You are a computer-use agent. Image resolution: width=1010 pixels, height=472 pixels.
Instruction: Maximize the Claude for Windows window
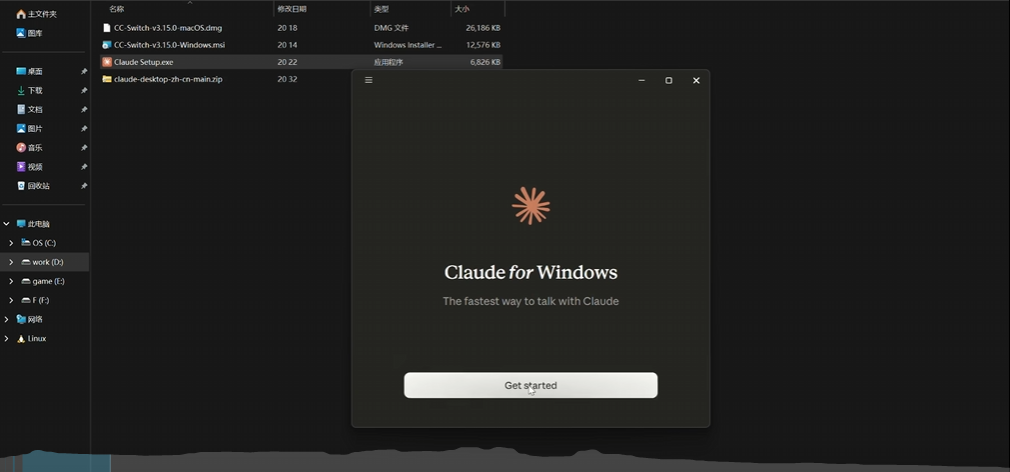[x=669, y=80]
